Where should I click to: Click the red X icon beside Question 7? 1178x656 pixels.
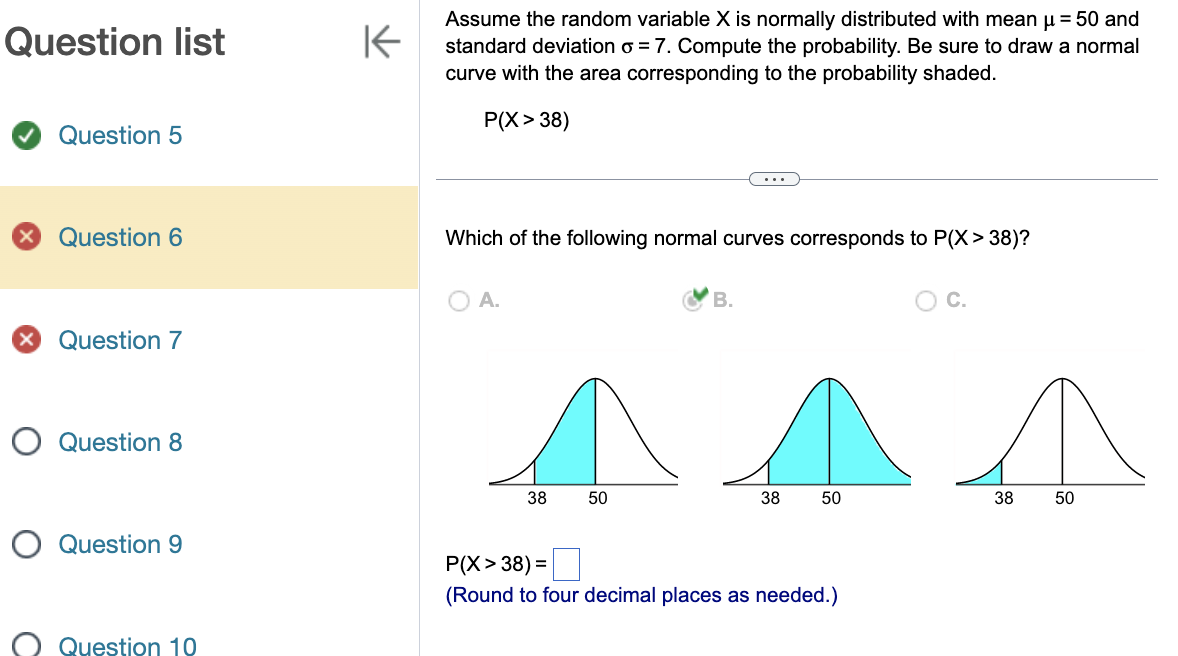(24, 340)
